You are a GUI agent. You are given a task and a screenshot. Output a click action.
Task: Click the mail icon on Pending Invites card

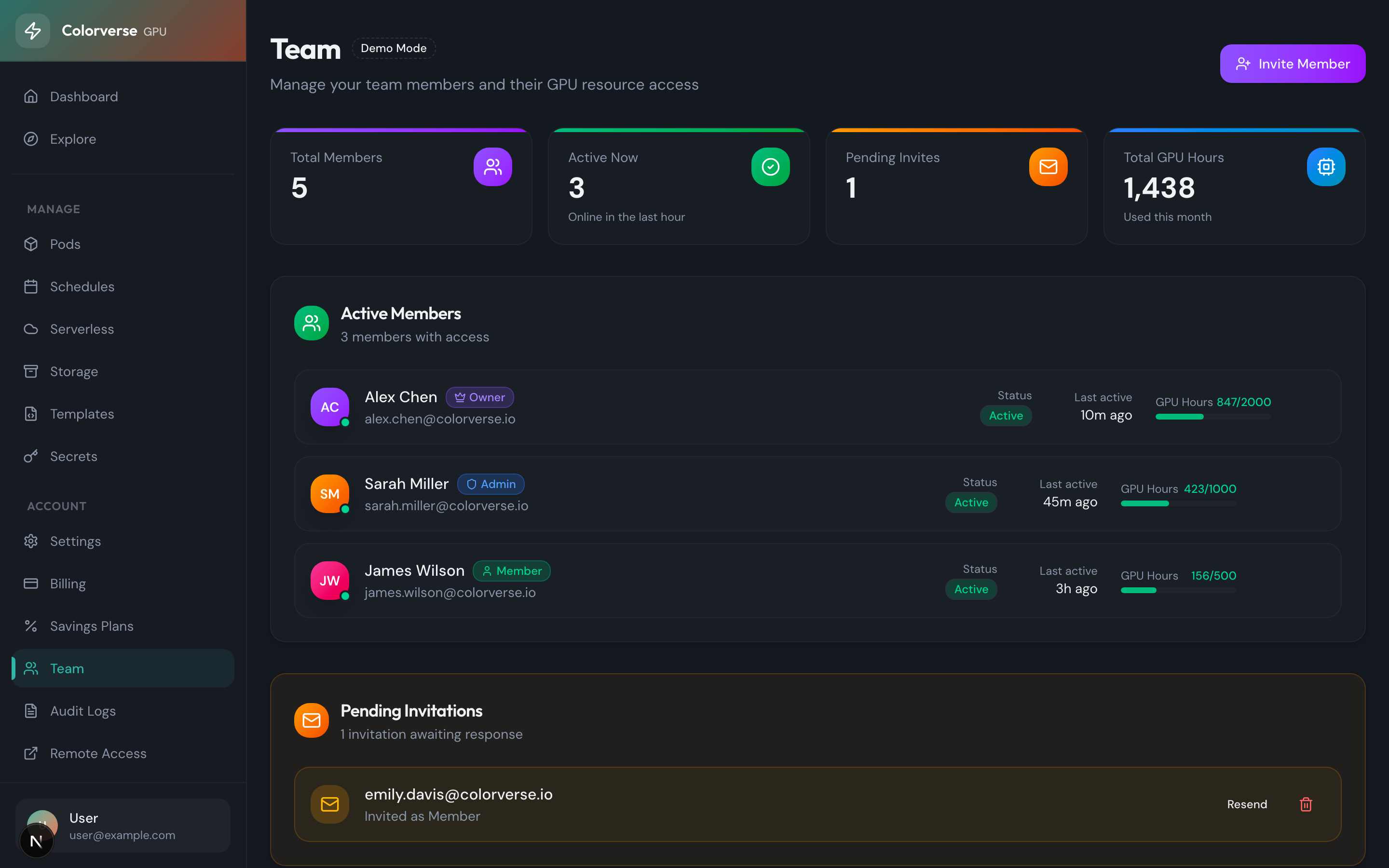pos(1048,166)
